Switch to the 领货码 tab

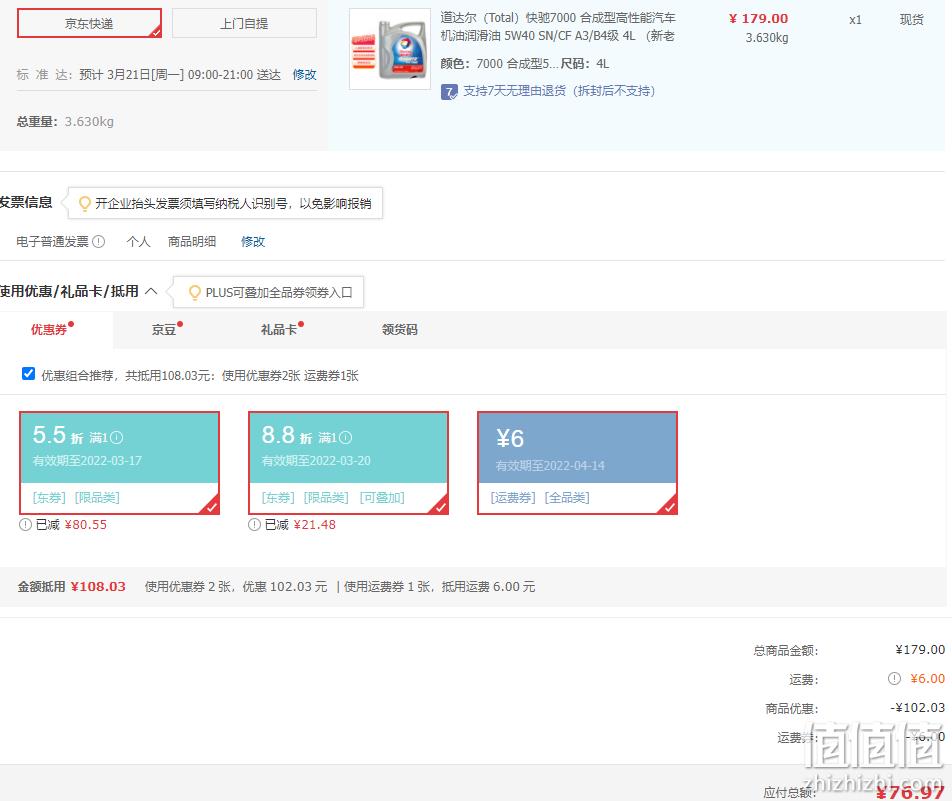point(400,330)
